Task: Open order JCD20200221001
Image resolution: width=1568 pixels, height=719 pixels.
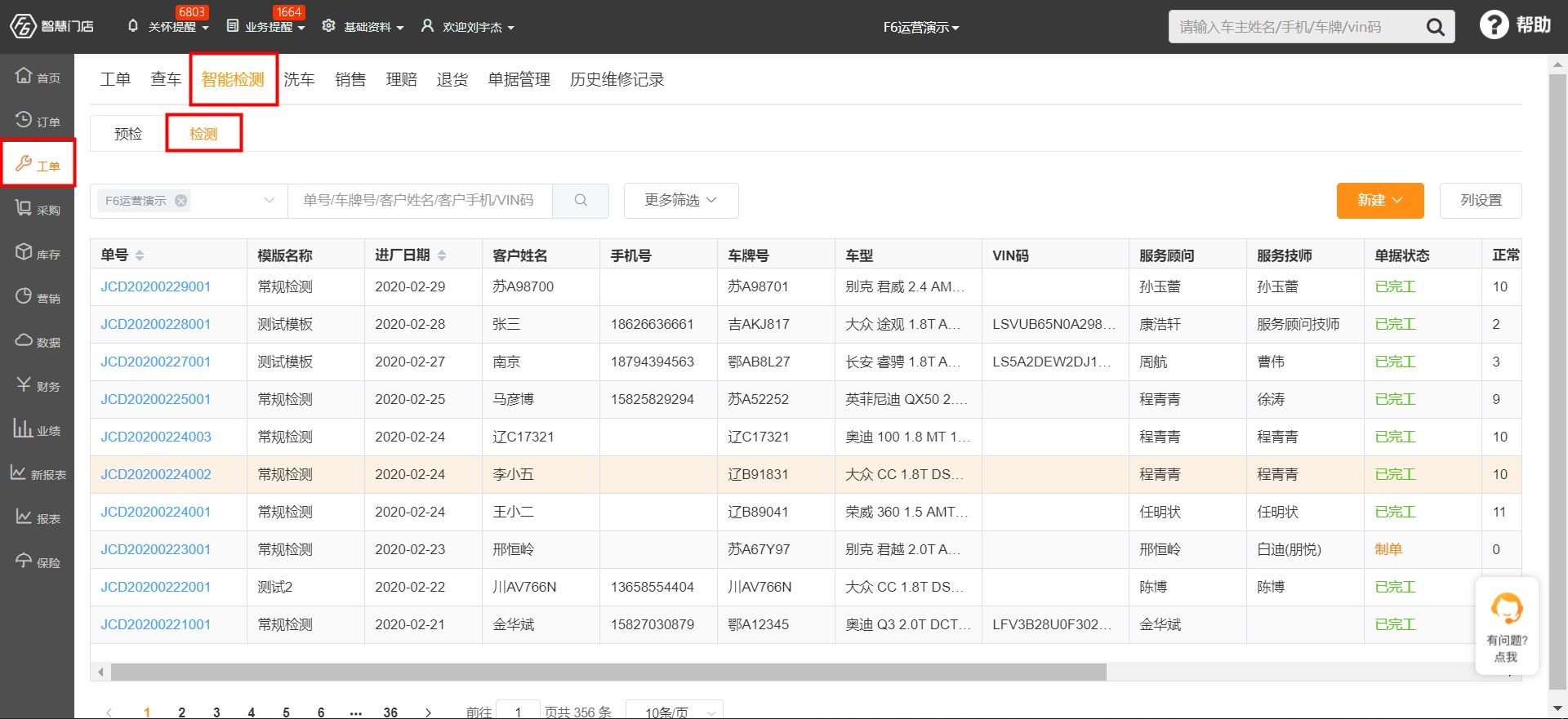Action: pos(156,624)
